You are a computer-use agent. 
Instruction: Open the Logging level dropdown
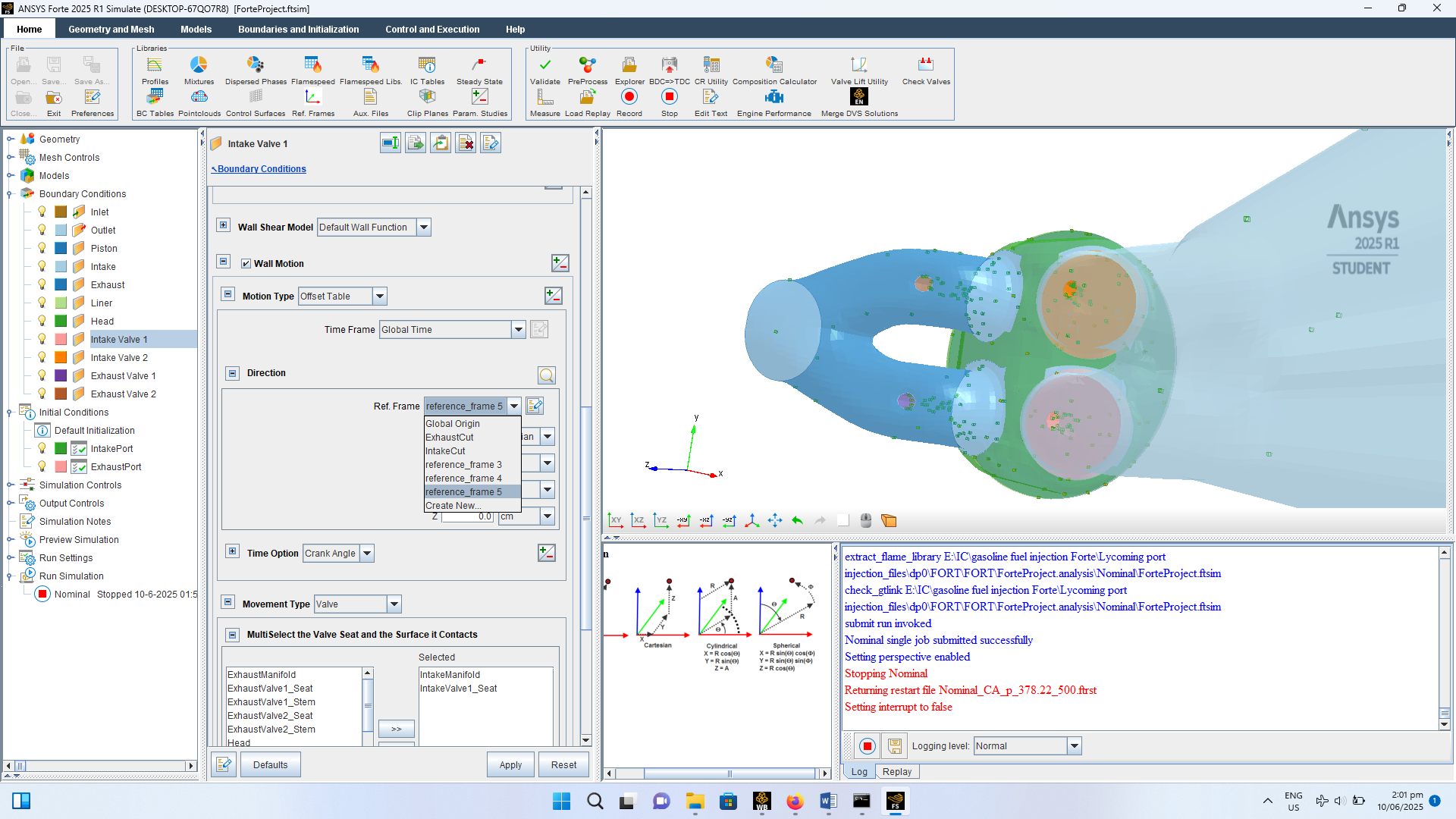1075,746
